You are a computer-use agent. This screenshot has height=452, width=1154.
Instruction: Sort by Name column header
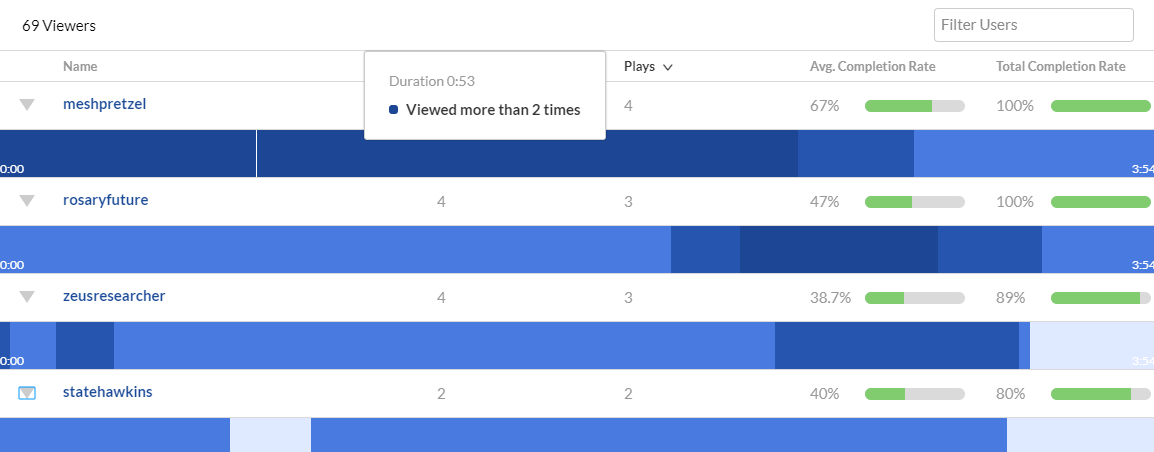tap(80, 66)
